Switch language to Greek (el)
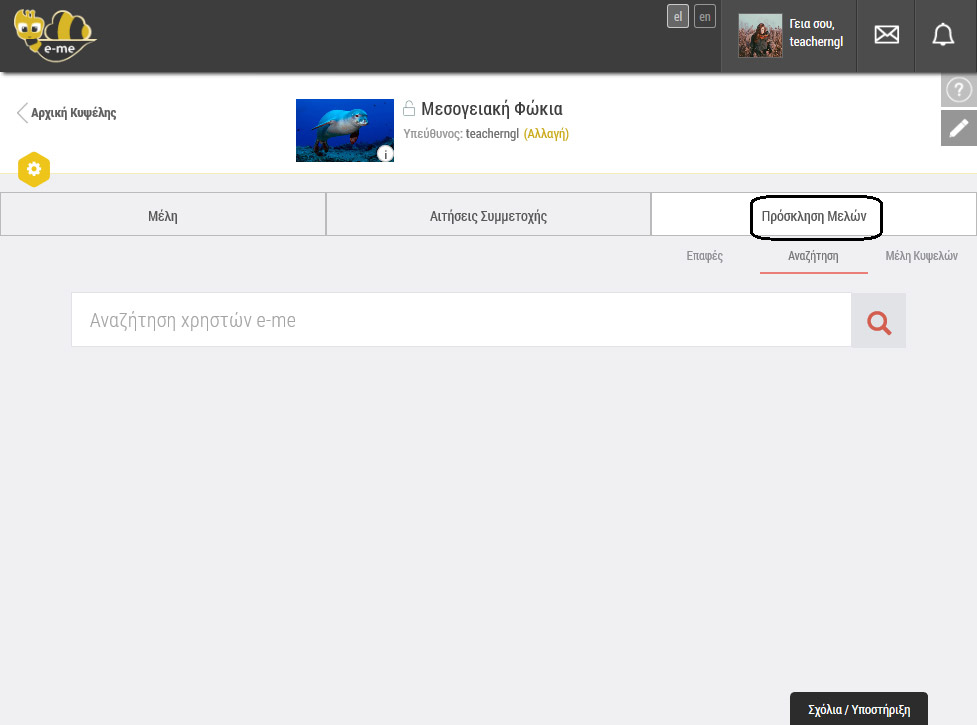 tap(677, 17)
